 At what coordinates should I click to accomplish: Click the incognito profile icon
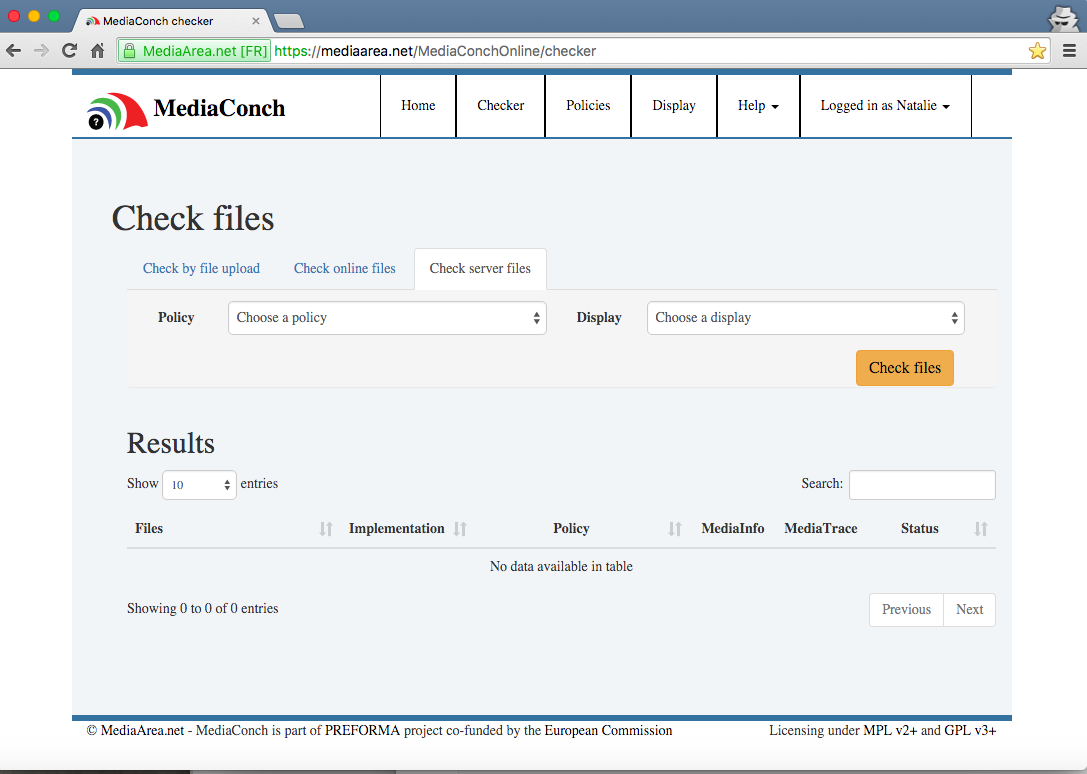[1063, 18]
